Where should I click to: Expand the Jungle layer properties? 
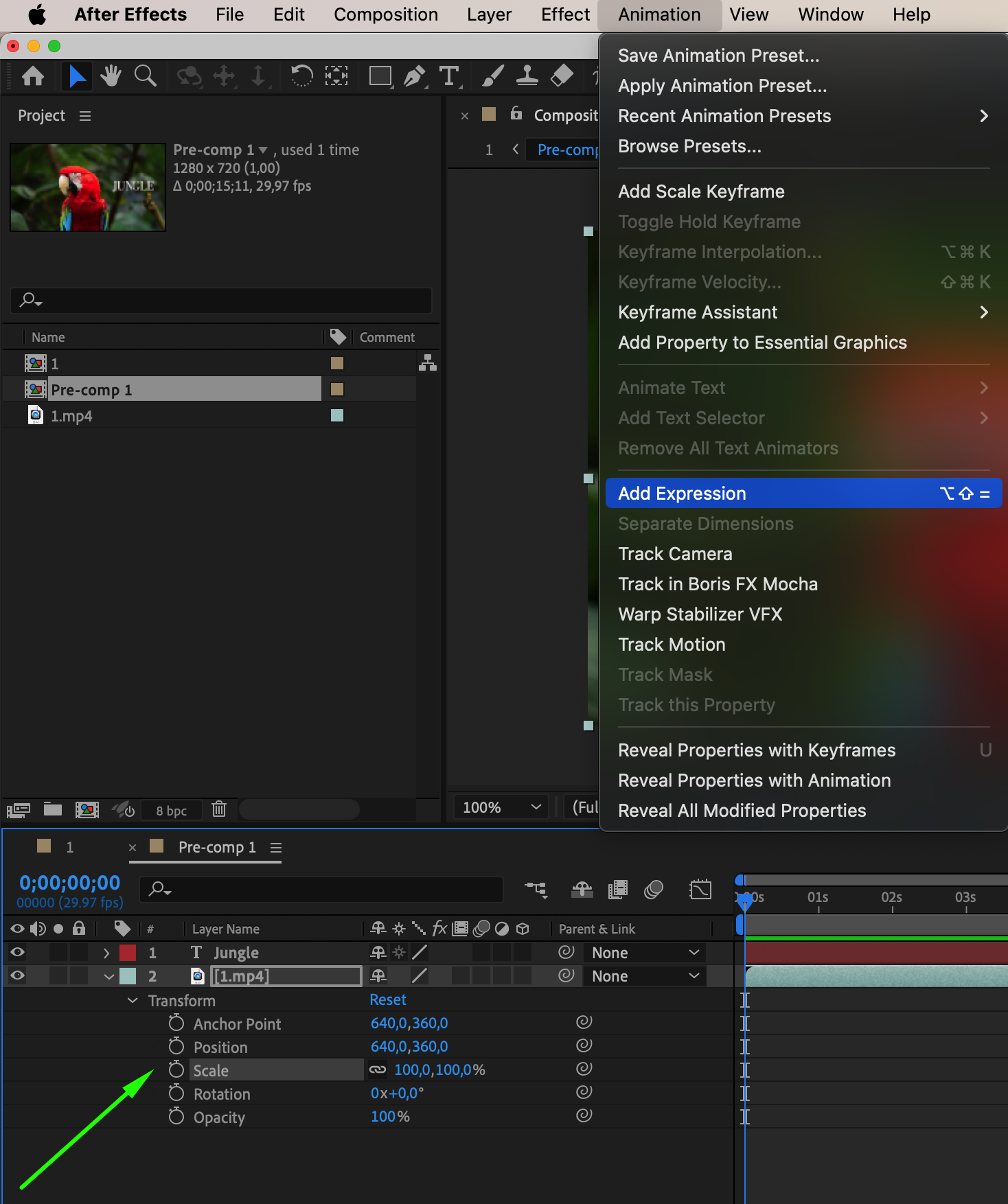click(x=106, y=953)
